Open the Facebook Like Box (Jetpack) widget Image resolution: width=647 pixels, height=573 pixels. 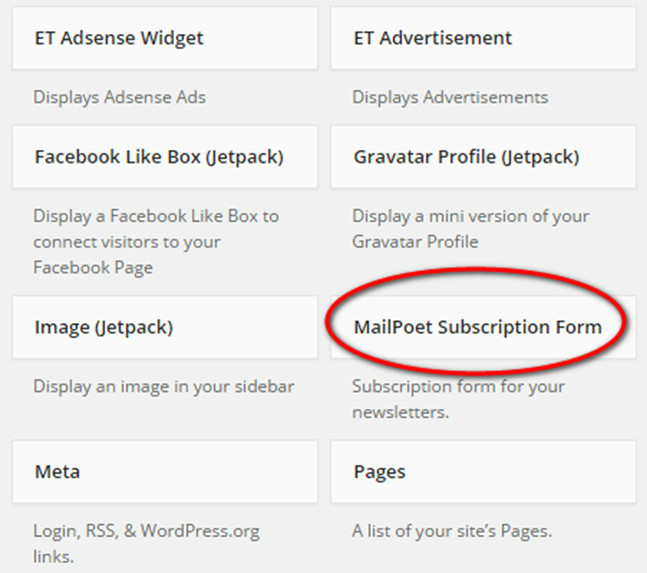pos(165,157)
